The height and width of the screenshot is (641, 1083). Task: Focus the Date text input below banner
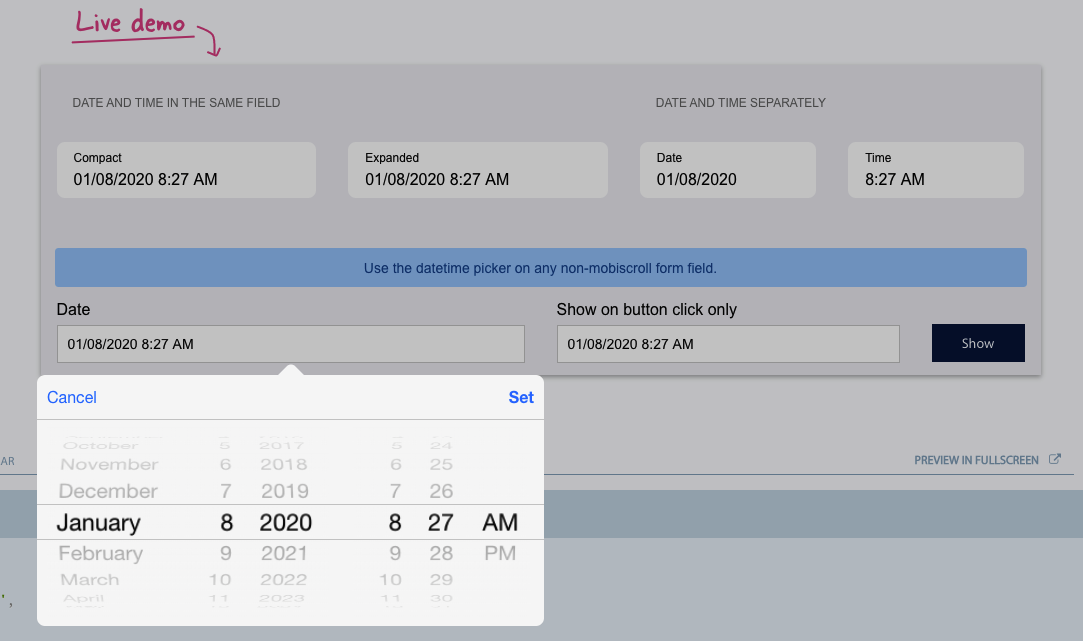[290, 344]
